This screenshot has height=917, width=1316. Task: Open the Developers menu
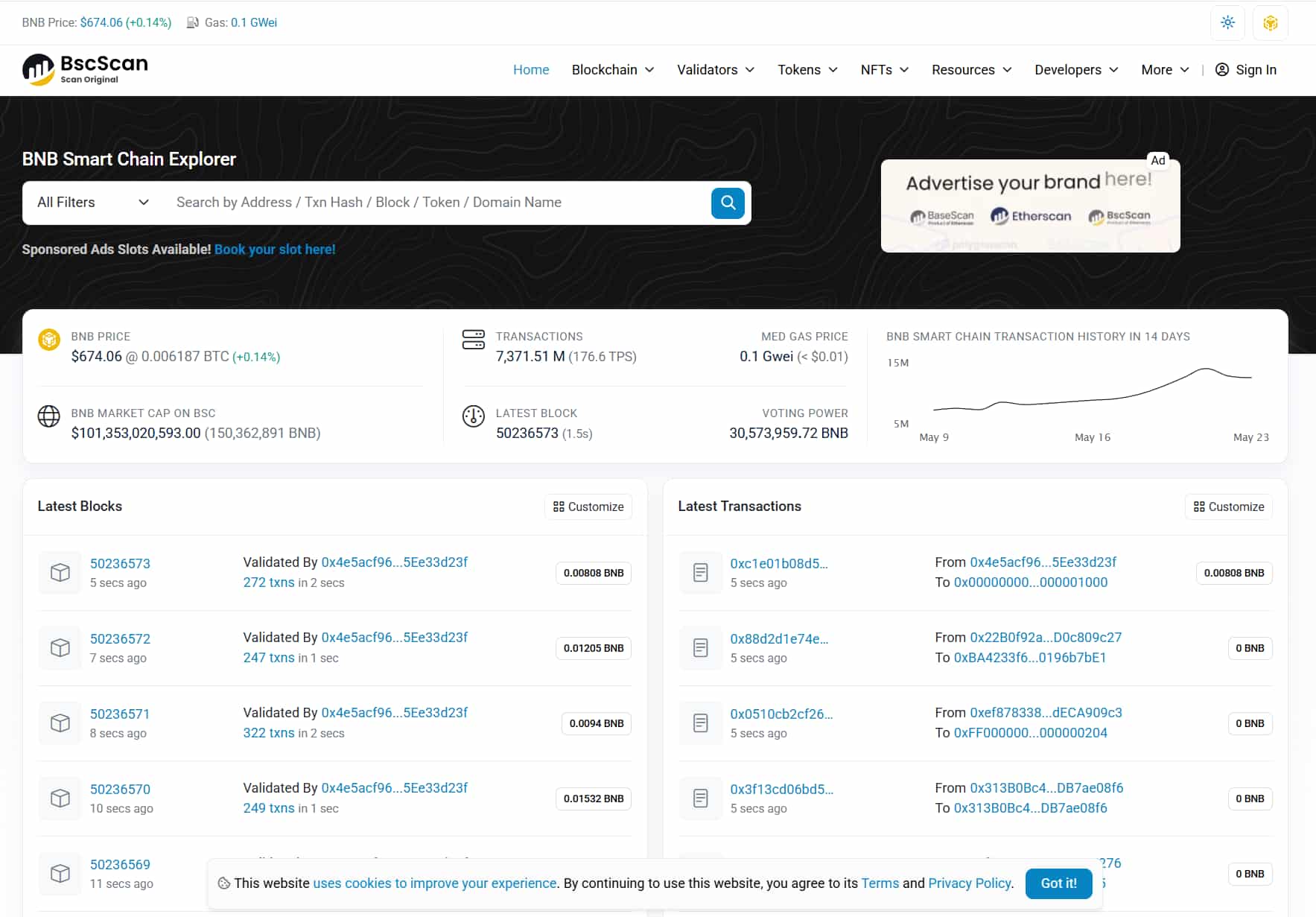(x=1076, y=69)
